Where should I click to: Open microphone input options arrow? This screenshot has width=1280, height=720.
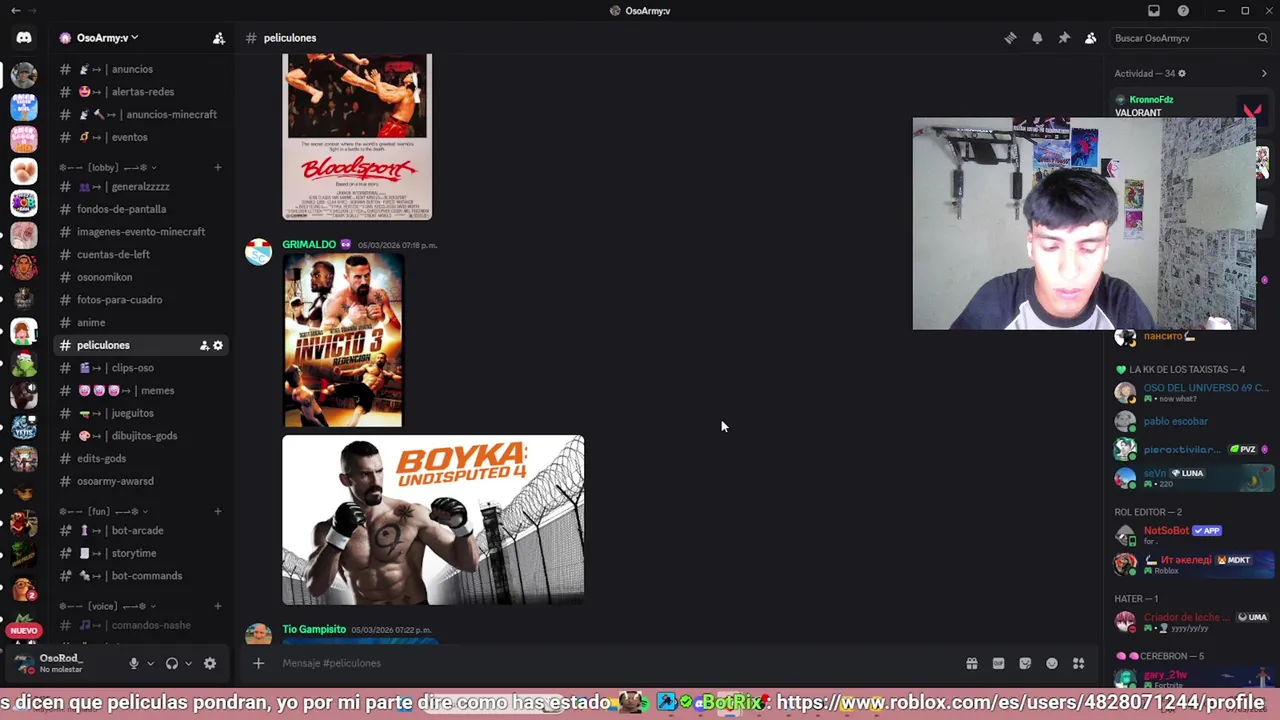click(x=151, y=663)
